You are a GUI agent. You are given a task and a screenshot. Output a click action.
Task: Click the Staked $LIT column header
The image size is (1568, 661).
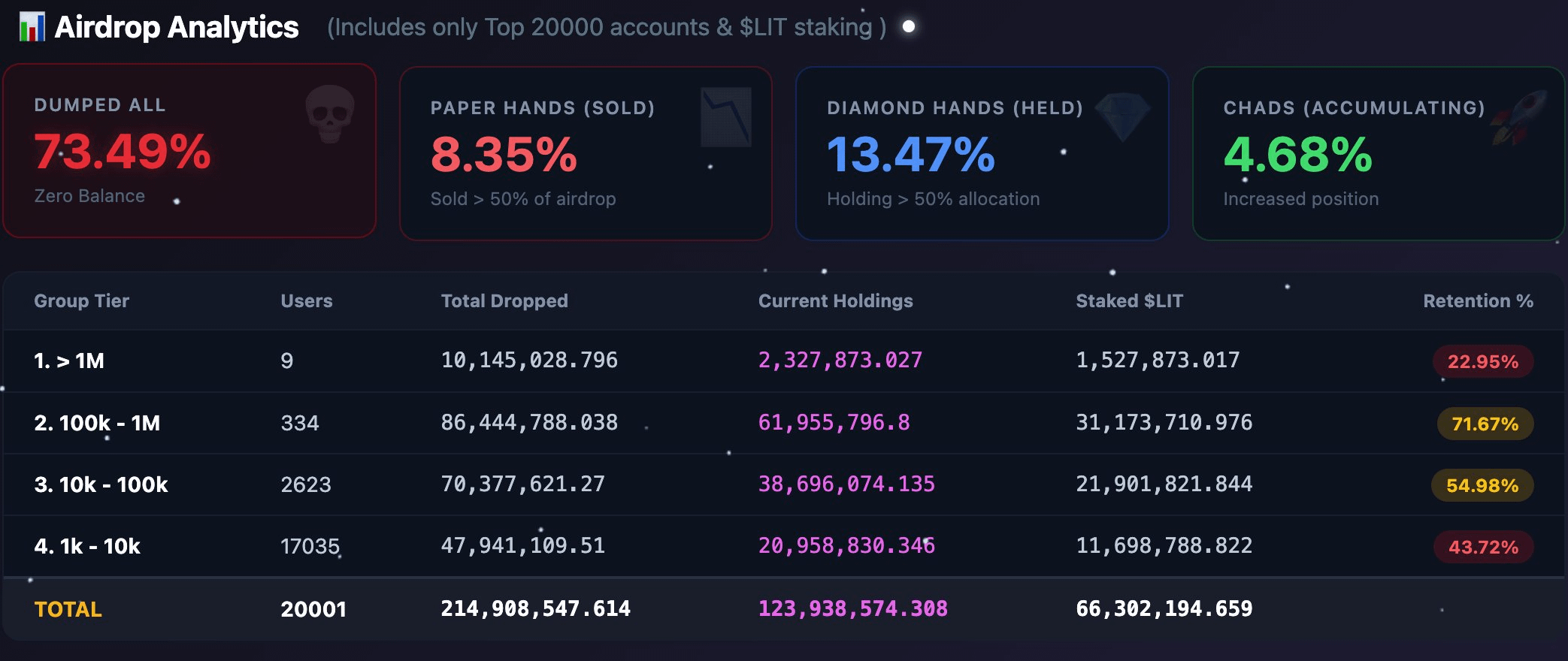[1129, 301]
